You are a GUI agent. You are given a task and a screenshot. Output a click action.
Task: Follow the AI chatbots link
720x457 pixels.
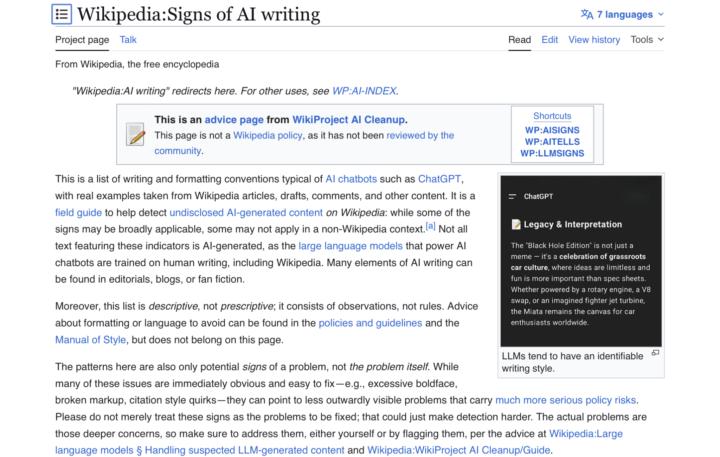coord(351,179)
